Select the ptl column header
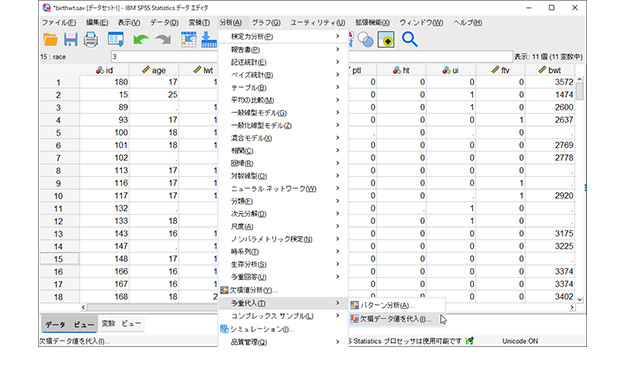Screen dimensions: 630x380 362,70
